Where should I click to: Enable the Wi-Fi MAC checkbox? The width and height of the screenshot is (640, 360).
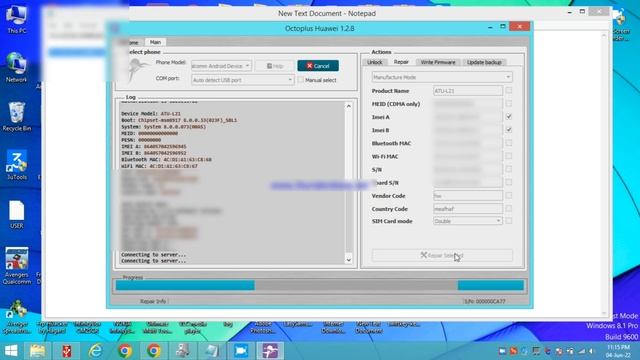509,156
